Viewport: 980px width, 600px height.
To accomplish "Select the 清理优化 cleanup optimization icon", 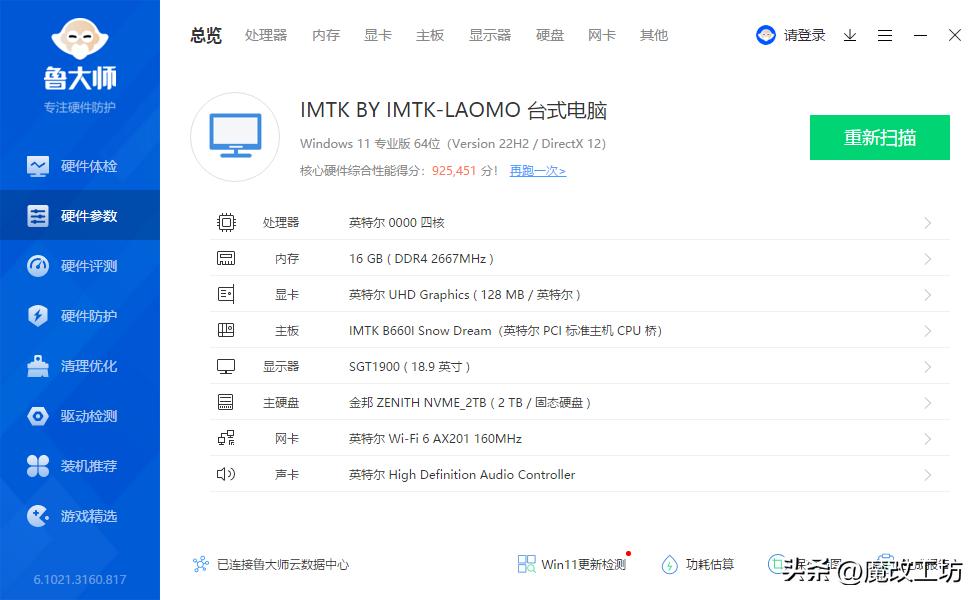I will pos(80,366).
